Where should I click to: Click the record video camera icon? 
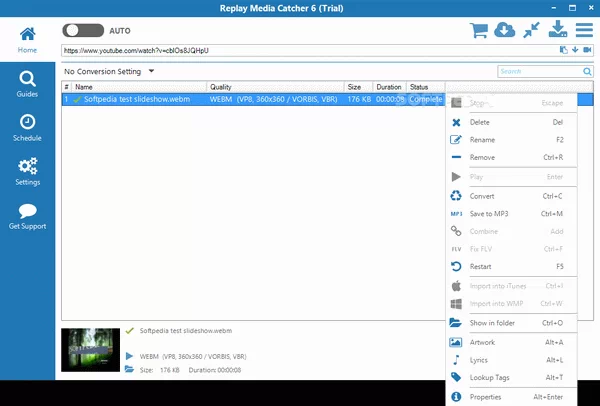tap(587, 49)
